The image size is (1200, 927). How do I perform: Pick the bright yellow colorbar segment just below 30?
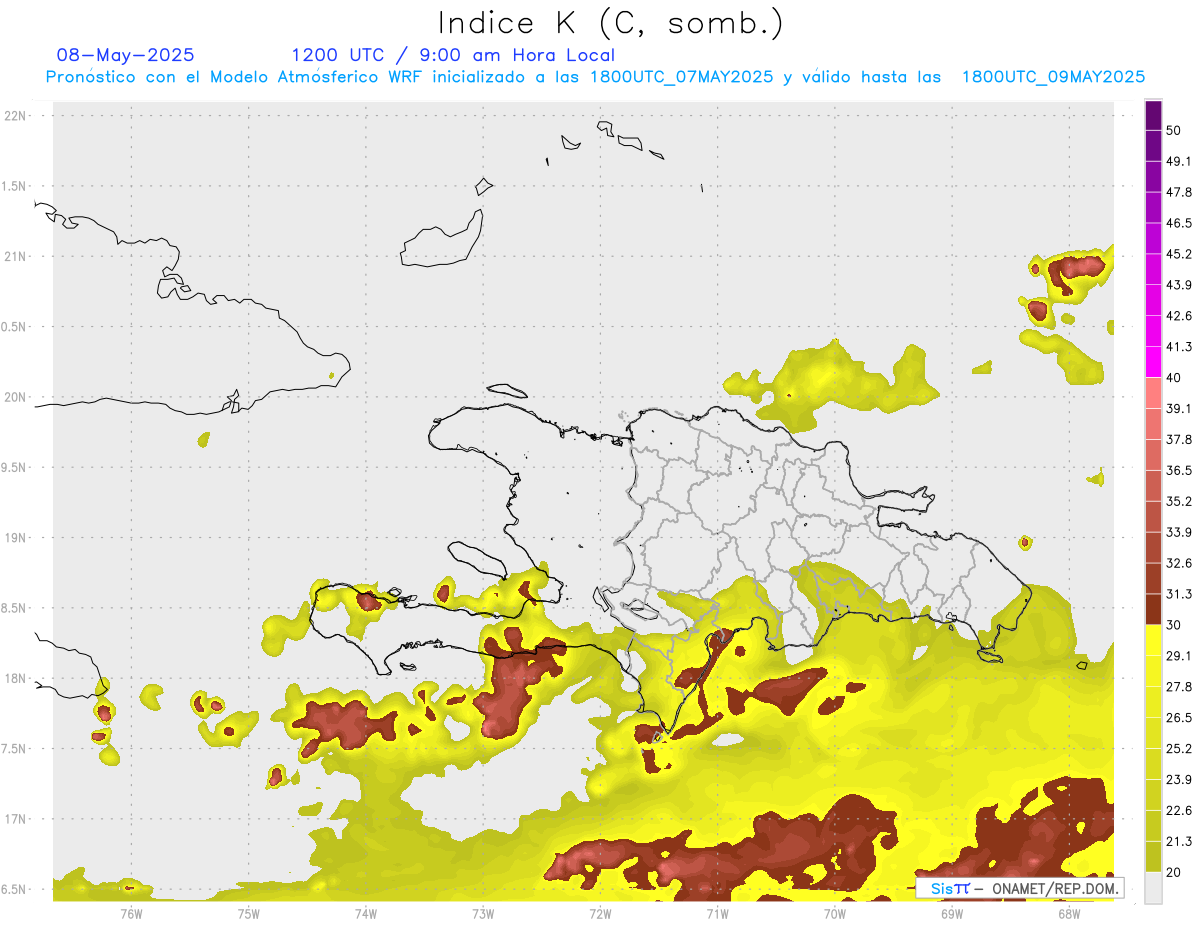[1153, 640]
